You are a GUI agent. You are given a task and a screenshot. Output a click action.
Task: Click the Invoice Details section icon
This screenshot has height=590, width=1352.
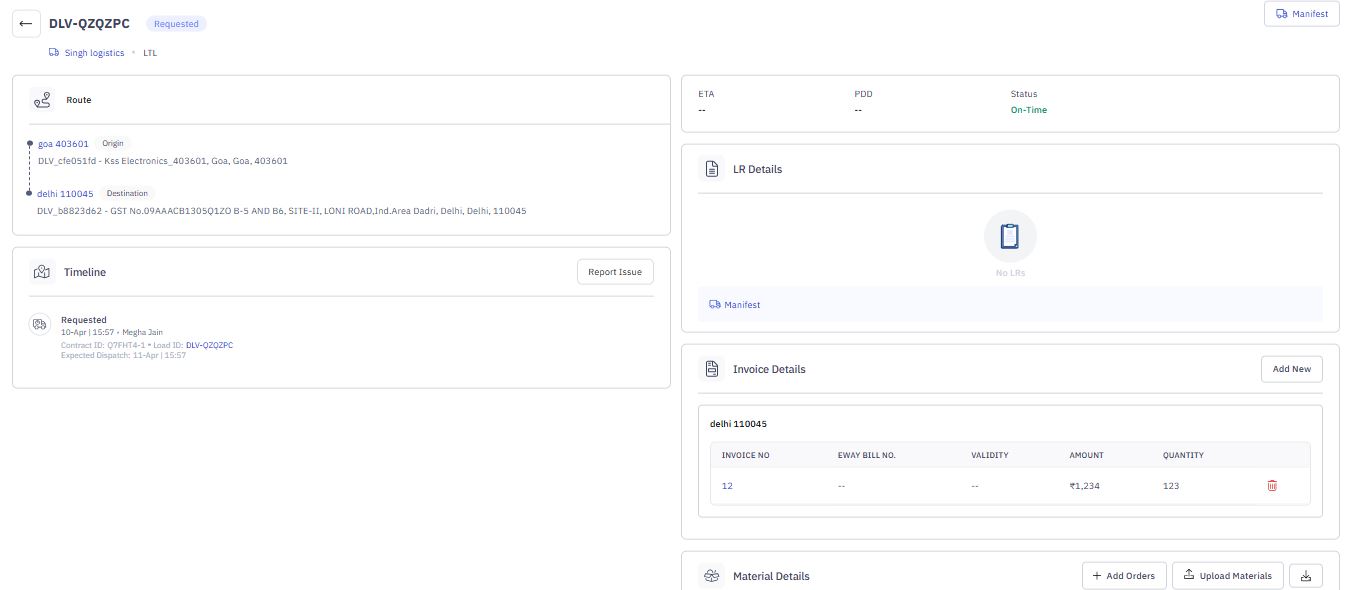pos(711,369)
